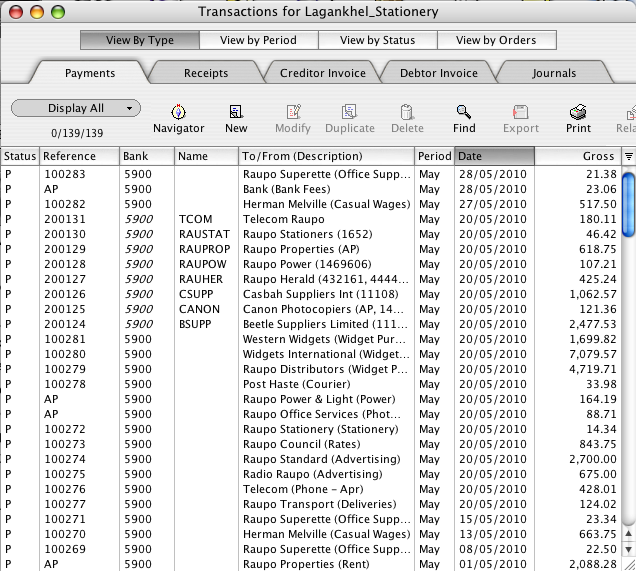Click the vertical scrollbar thumb

[x=629, y=204]
